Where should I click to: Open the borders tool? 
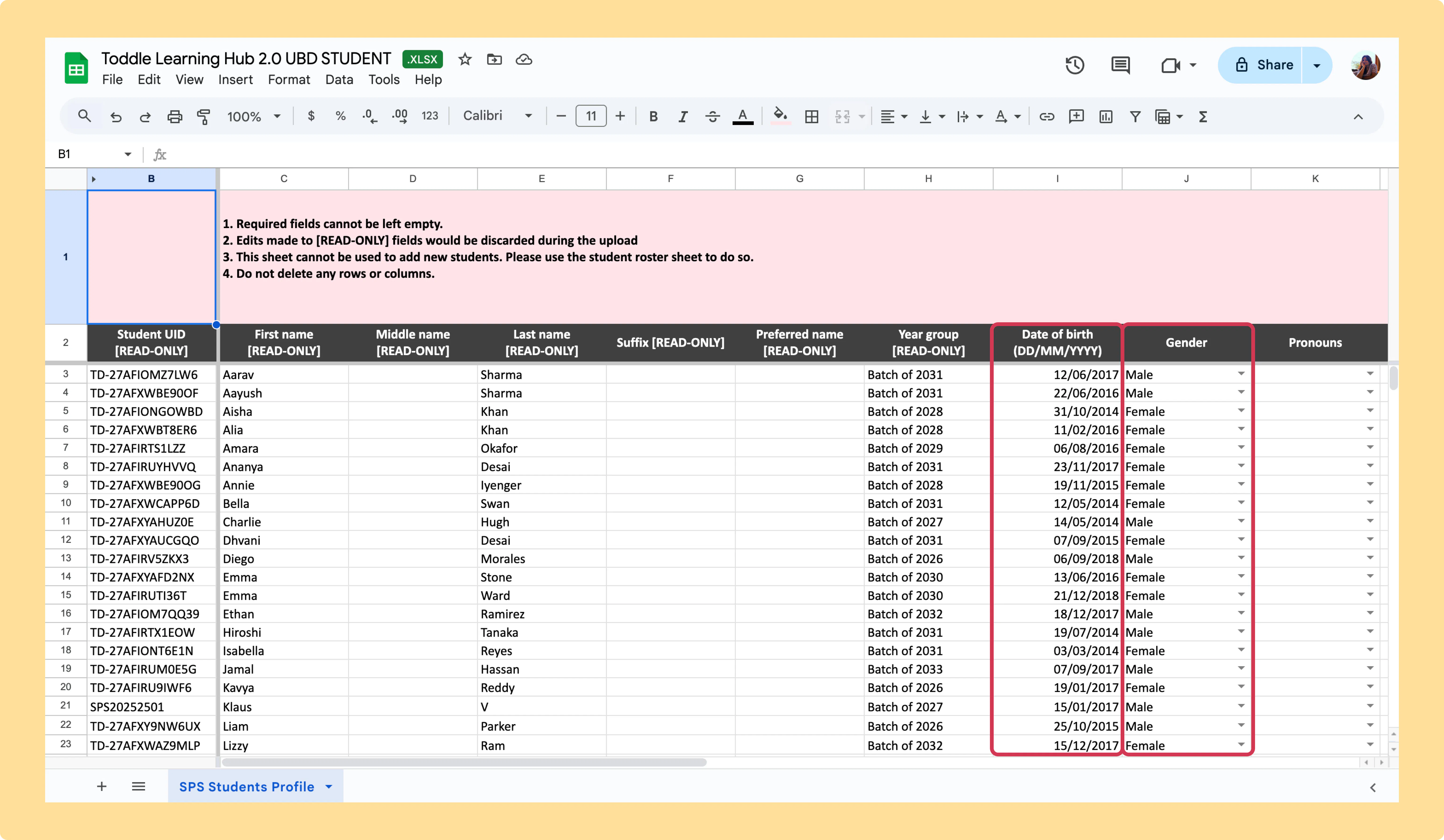(811, 117)
